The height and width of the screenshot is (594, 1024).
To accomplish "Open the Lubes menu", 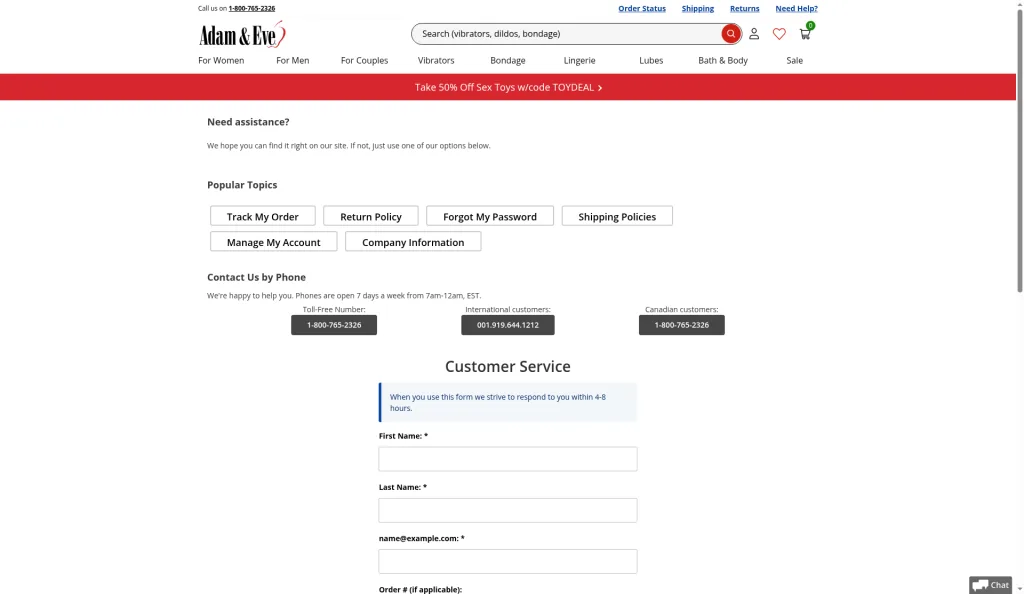I will pyautogui.click(x=651, y=60).
